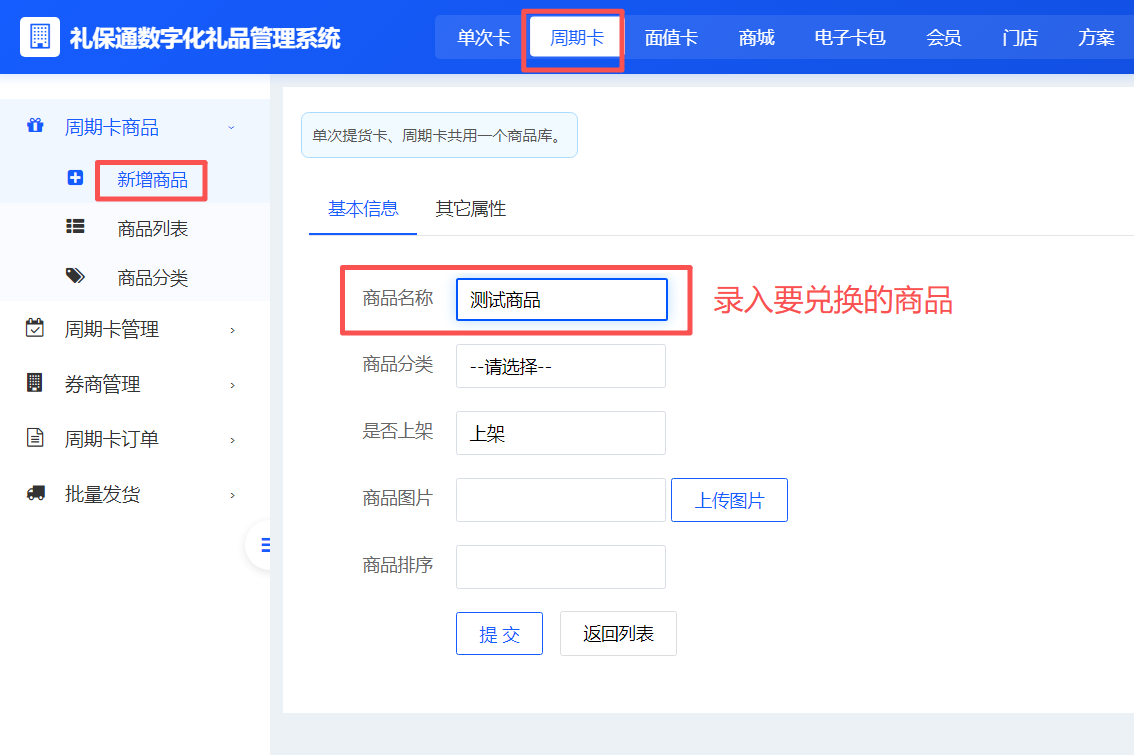Image resolution: width=1134 pixels, height=755 pixels.
Task: Open 商品列表 via its list icon
Action: tap(75, 227)
